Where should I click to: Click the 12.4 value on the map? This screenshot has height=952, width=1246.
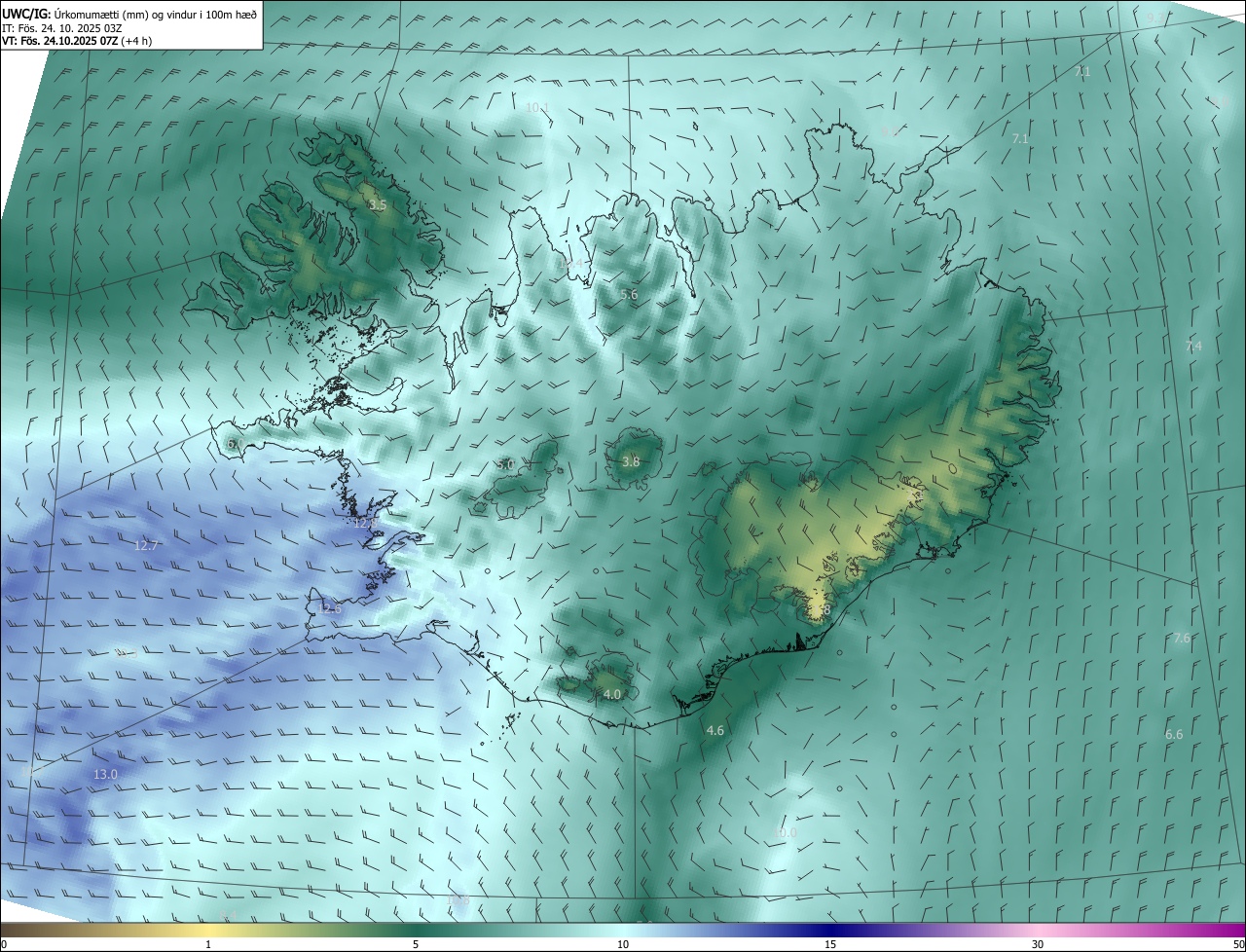pyautogui.click(x=569, y=263)
